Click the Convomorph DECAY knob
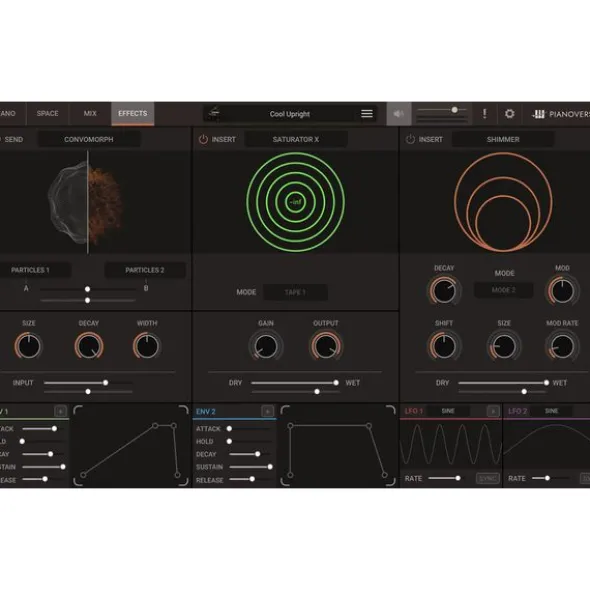 (x=89, y=346)
